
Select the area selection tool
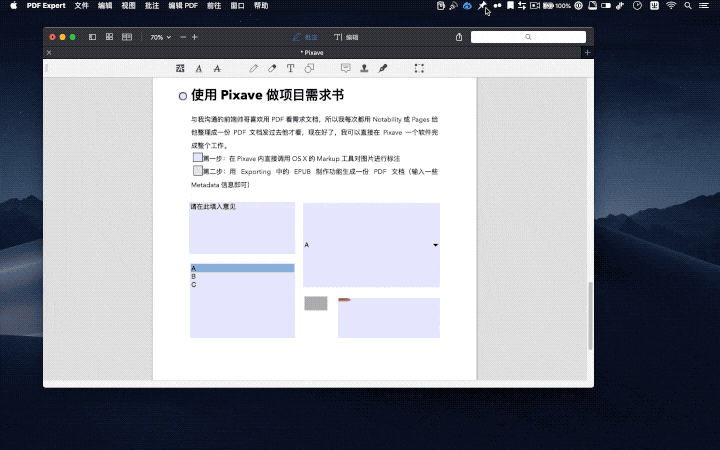(419, 68)
